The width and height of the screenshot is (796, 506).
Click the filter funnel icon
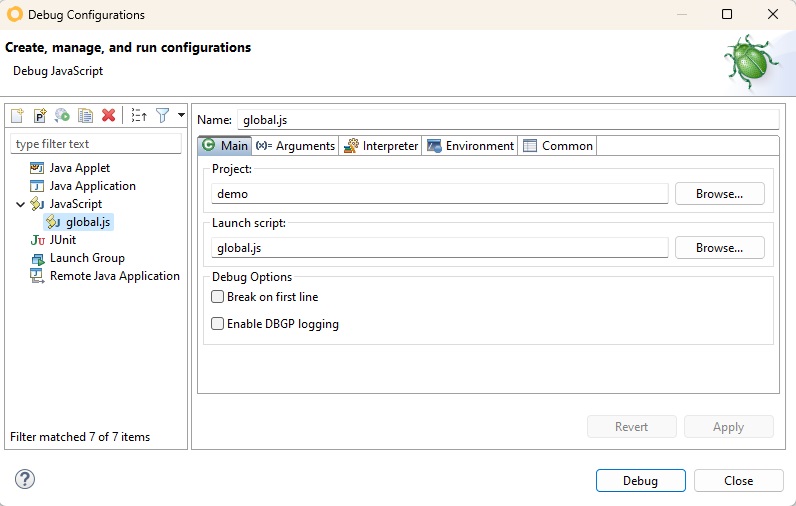coord(162,116)
